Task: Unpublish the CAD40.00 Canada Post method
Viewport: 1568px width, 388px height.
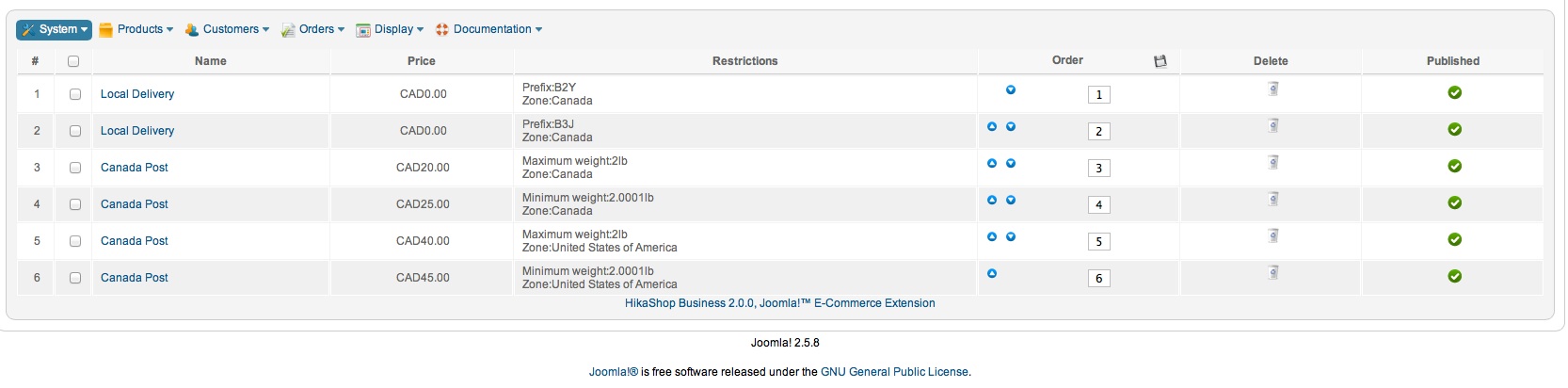Action: pyautogui.click(x=1454, y=240)
